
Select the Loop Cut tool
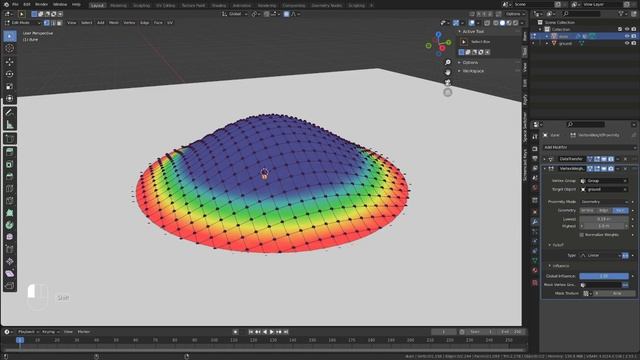(9, 189)
